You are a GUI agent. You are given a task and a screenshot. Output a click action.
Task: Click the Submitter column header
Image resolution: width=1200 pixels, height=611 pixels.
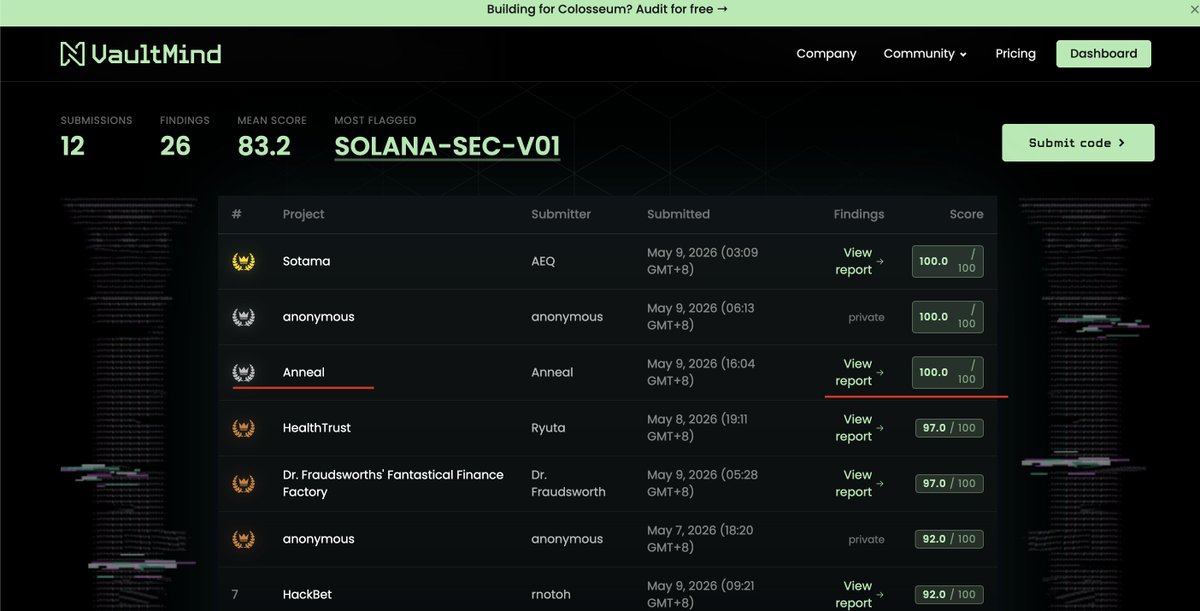pyautogui.click(x=561, y=214)
